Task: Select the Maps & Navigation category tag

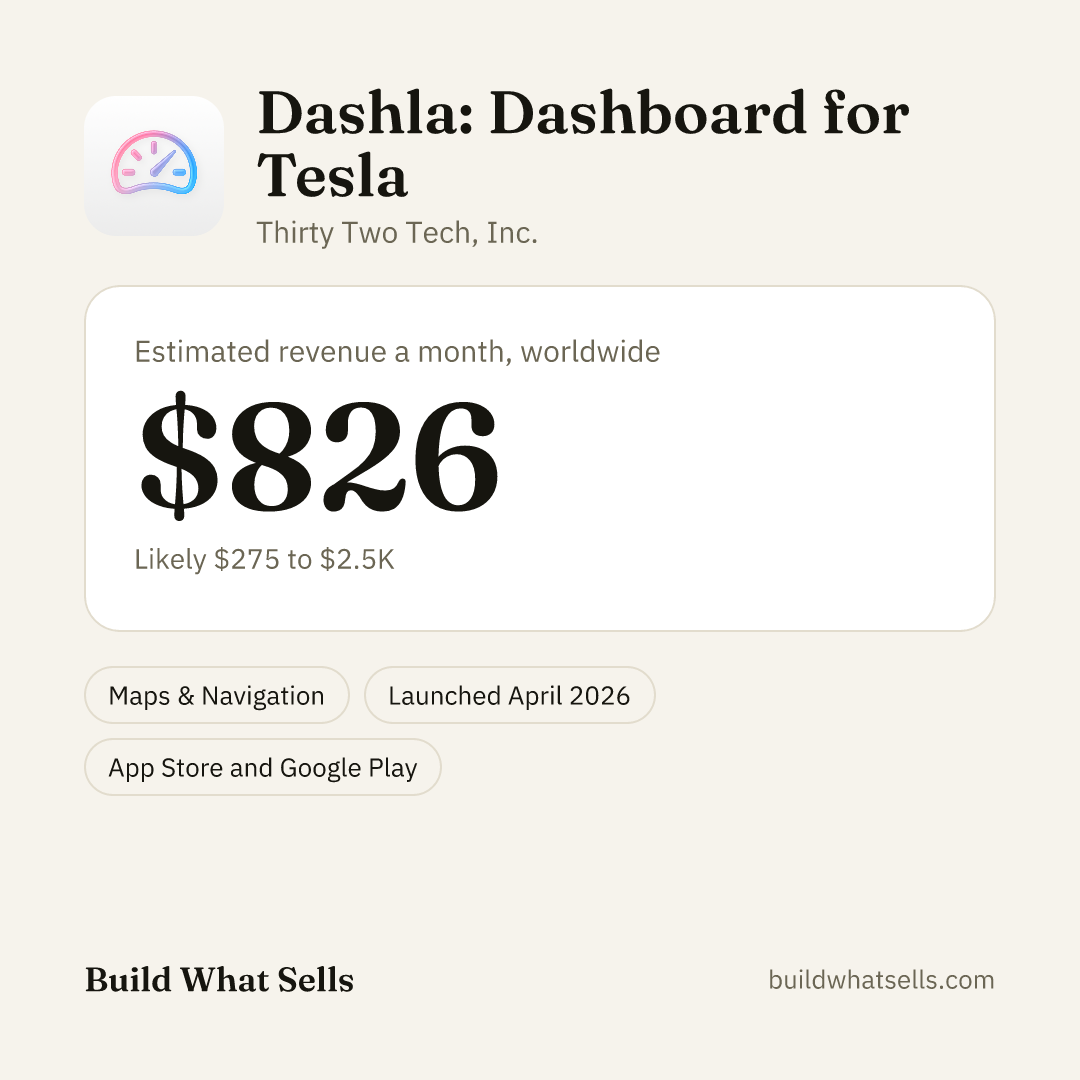Action: [217, 695]
